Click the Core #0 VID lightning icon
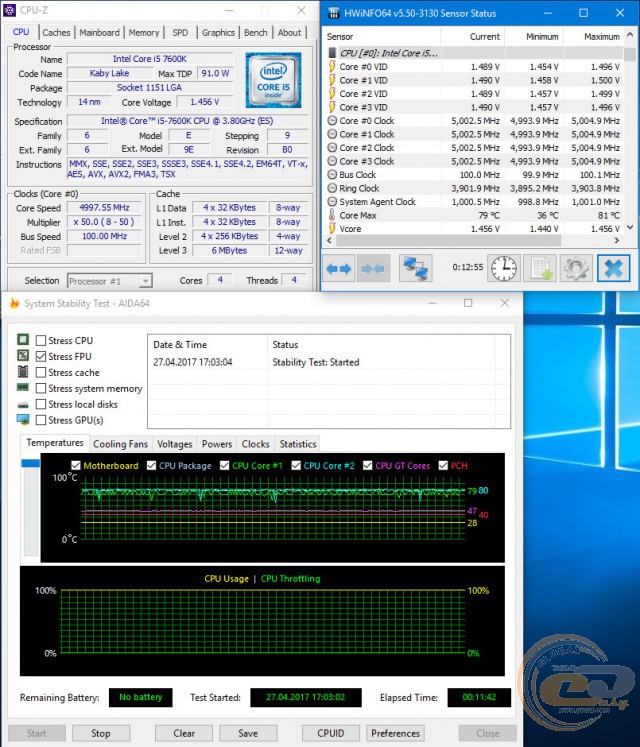The width and height of the screenshot is (640, 747). 332,66
